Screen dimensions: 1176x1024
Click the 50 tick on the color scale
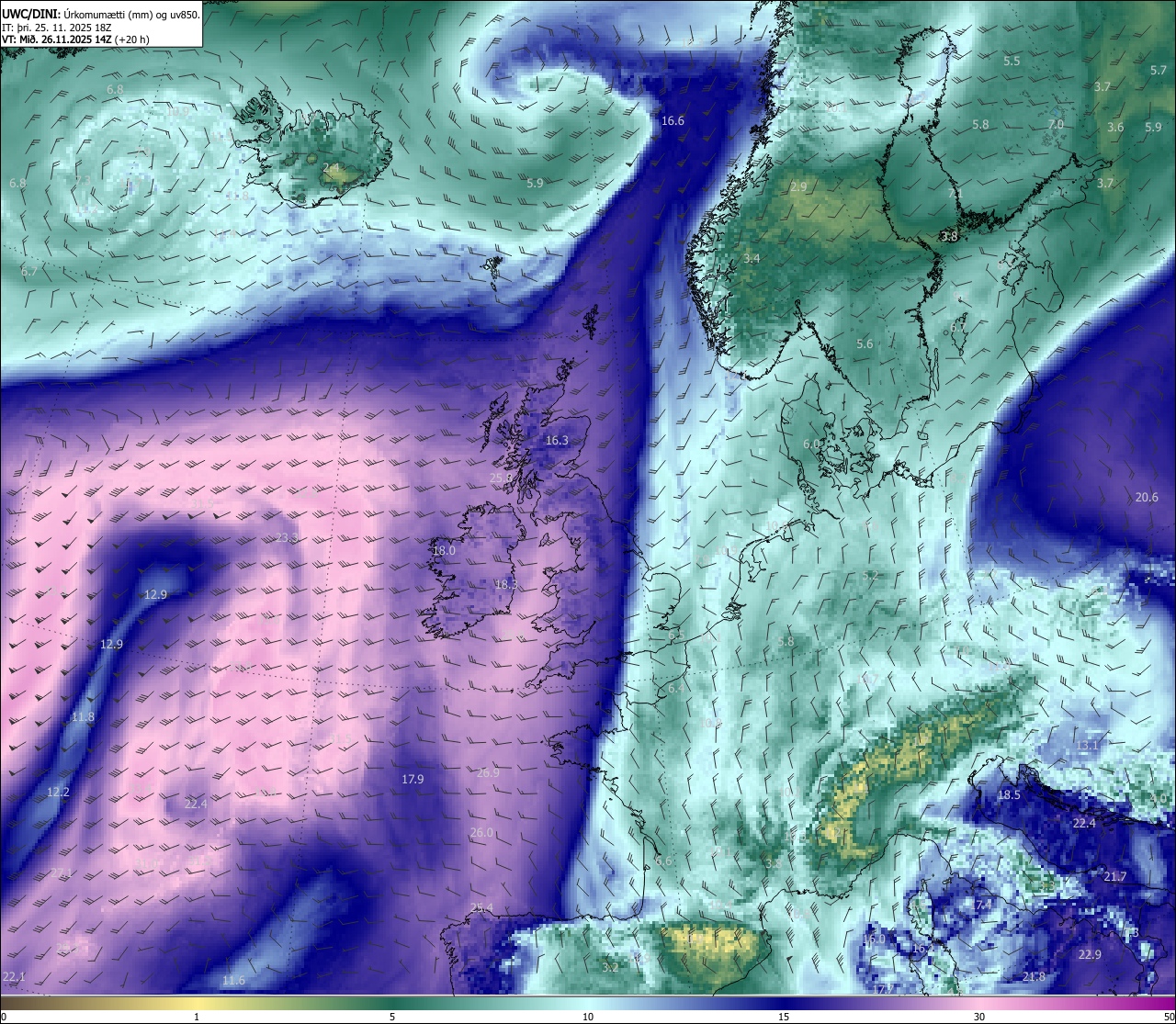point(1169,1017)
